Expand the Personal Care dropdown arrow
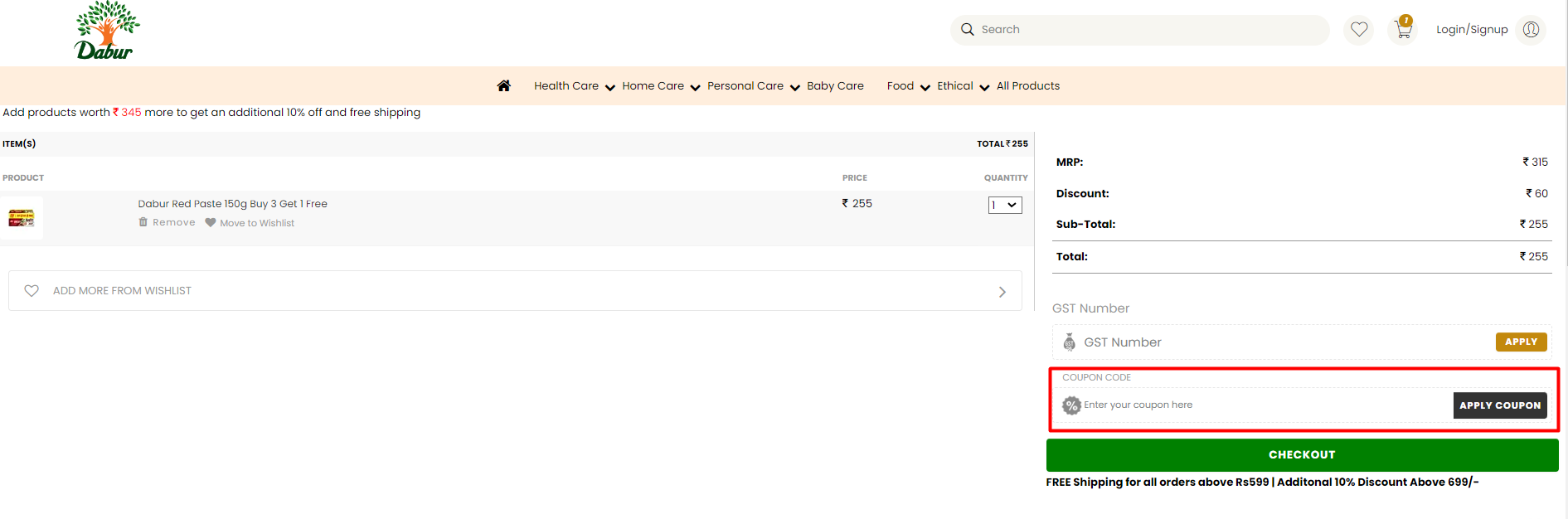 (x=795, y=88)
